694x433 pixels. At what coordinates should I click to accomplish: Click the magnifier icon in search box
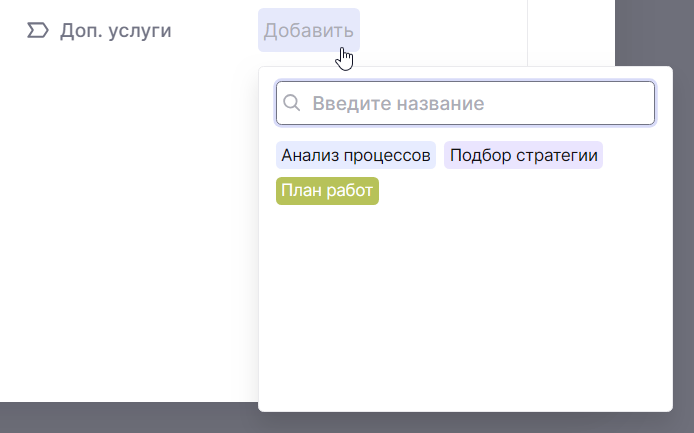coord(292,103)
